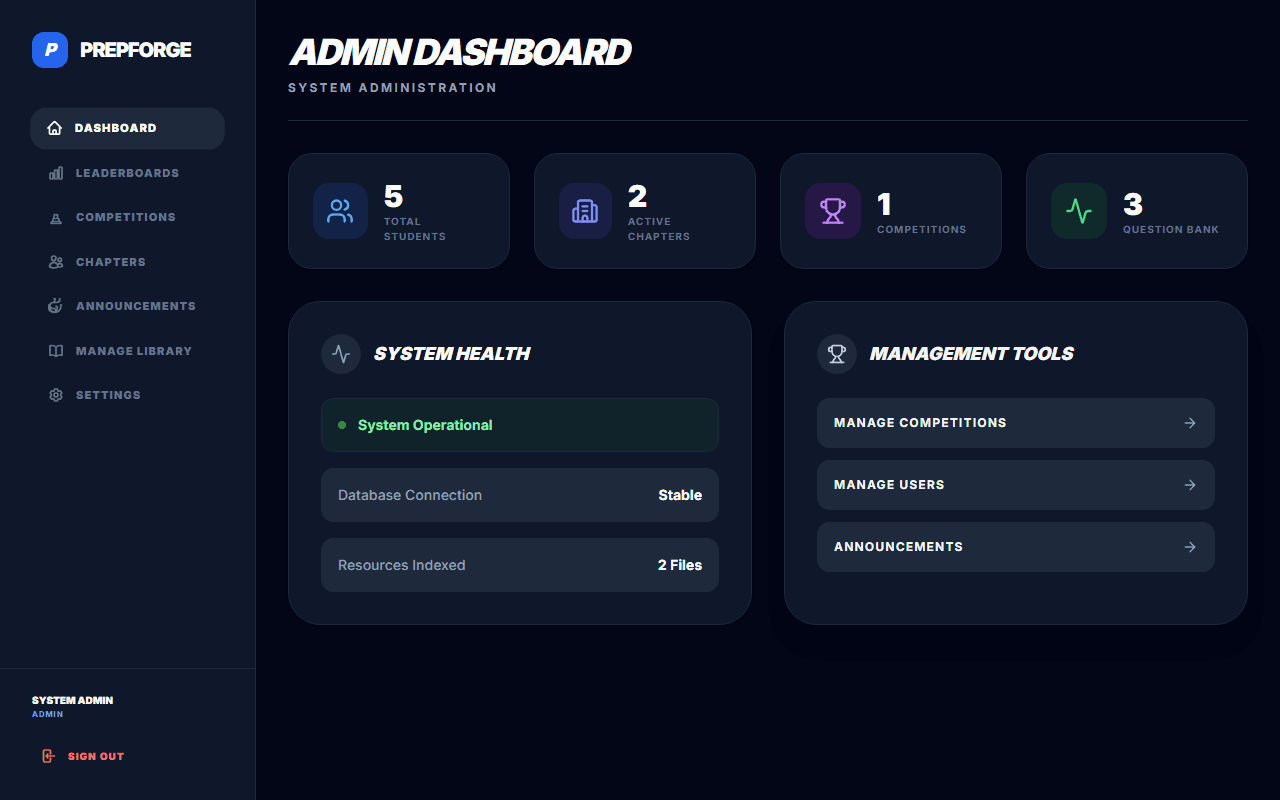Image resolution: width=1280 pixels, height=800 pixels.
Task: Open Manage Competitions arrow
Action: click(x=1190, y=423)
